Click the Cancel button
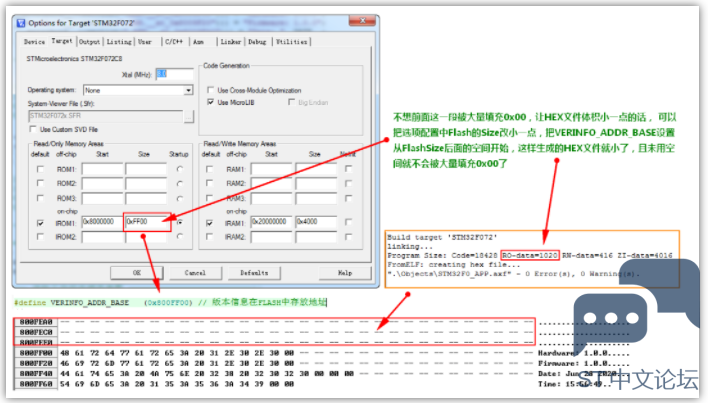 195,273
